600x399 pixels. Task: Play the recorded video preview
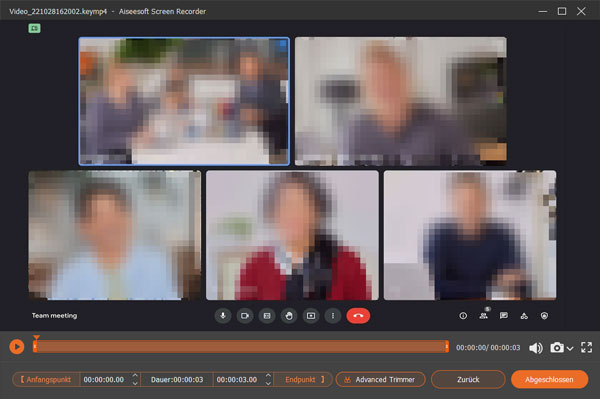(x=16, y=347)
